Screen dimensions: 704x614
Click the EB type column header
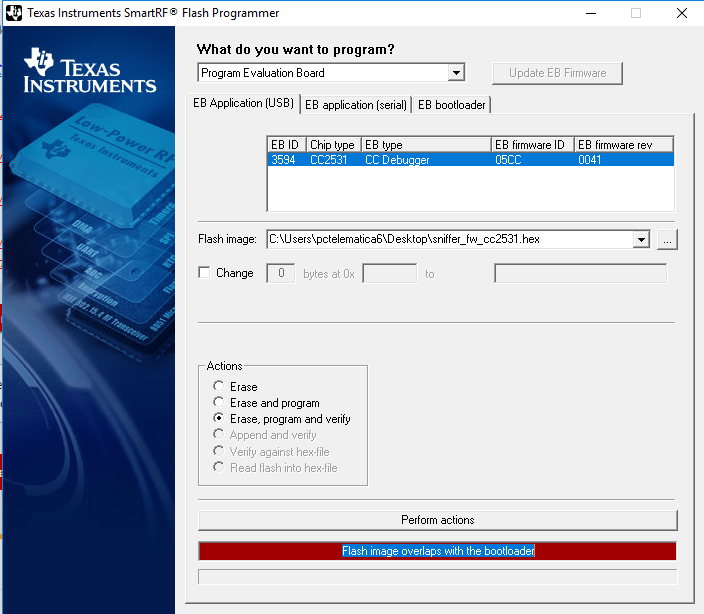426,145
